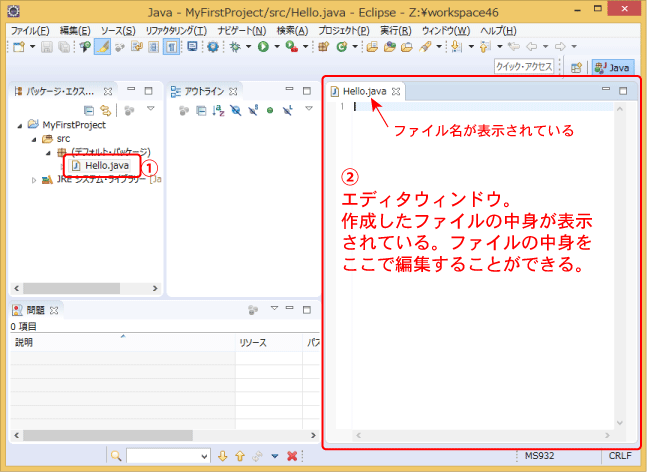Click the Open Type folder icon

click(372, 47)
